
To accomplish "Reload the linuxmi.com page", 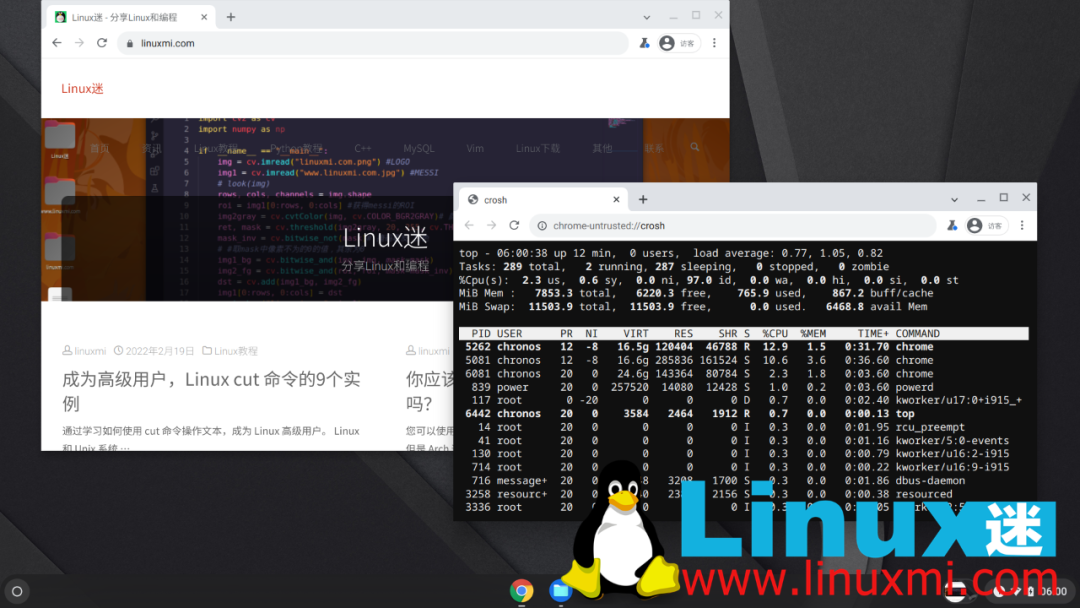I will point(102,43).
